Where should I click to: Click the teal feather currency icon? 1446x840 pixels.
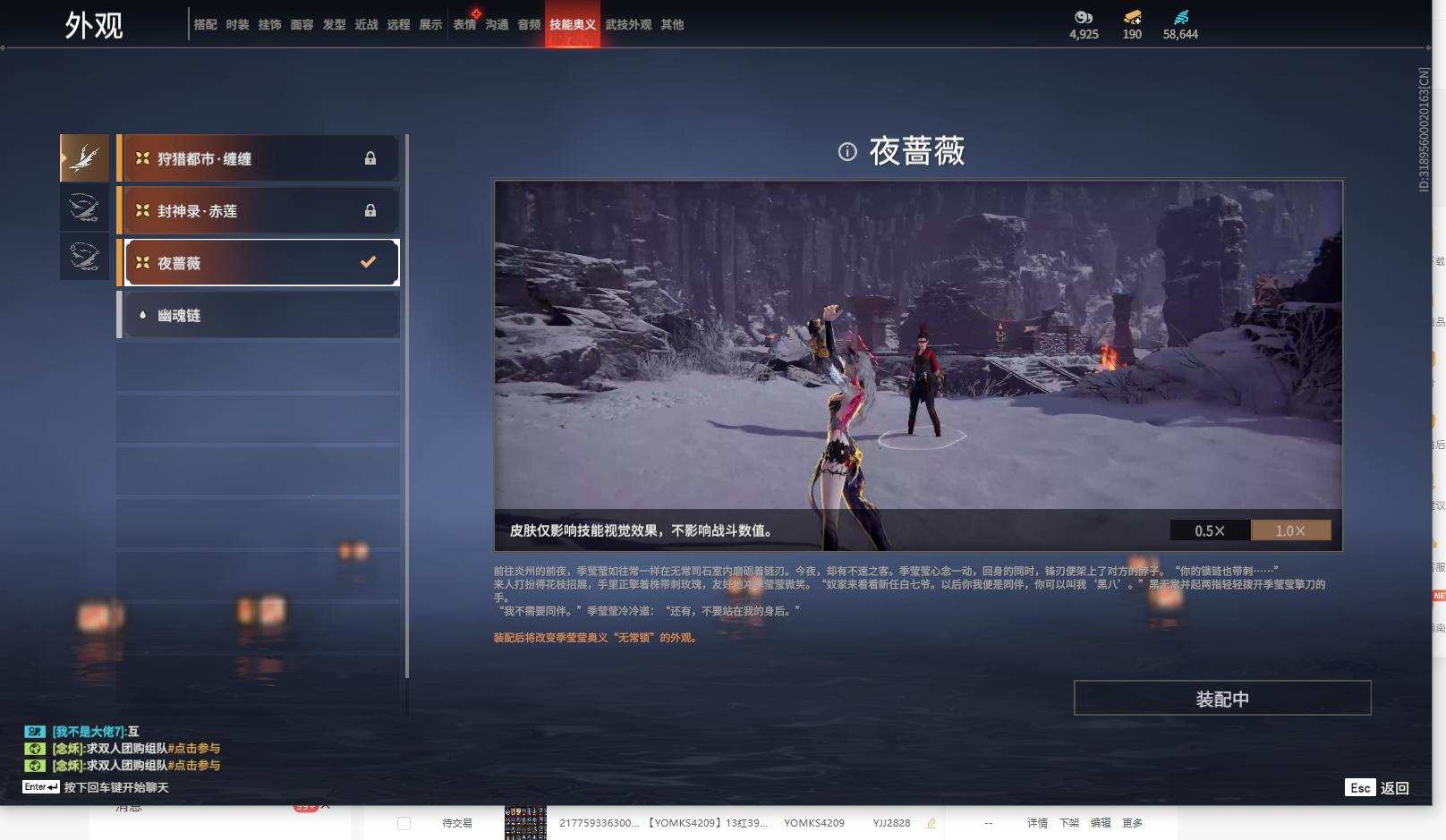(1181, 17)
